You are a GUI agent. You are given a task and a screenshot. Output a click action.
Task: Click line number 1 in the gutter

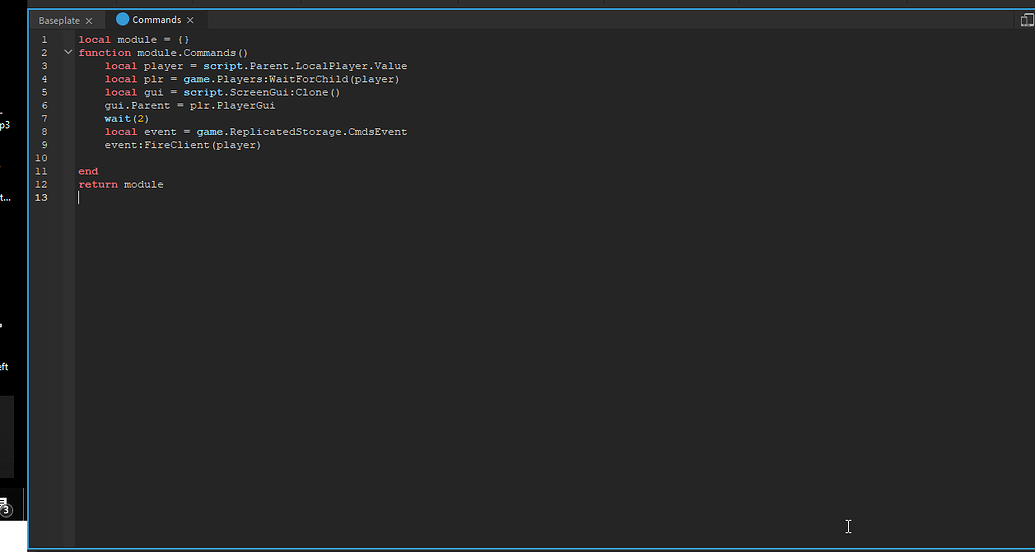(x=44, y=40)
